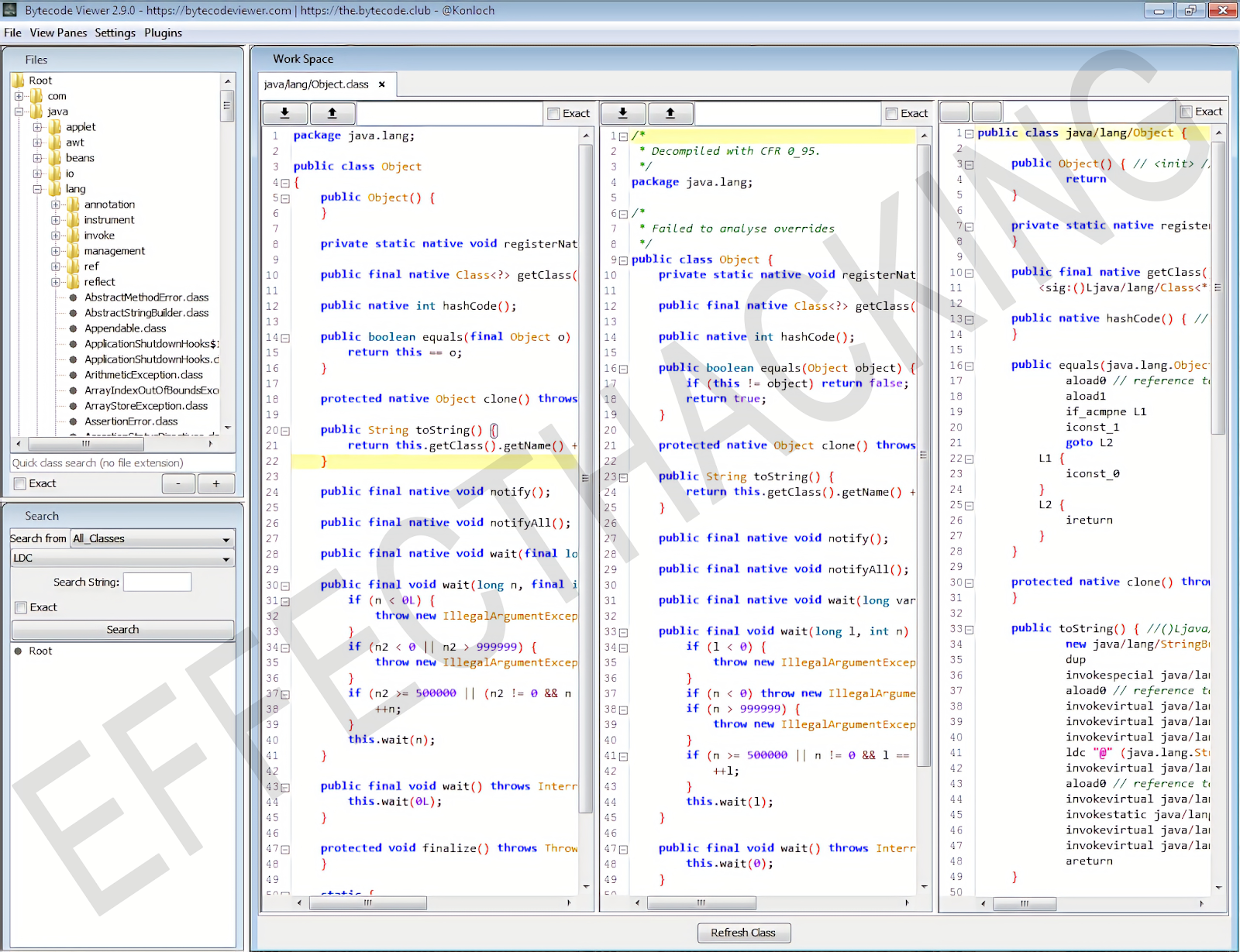The width and height of the screenshot is (1240, 952).
Task: Collapse the java tree node
Action: 19,112
